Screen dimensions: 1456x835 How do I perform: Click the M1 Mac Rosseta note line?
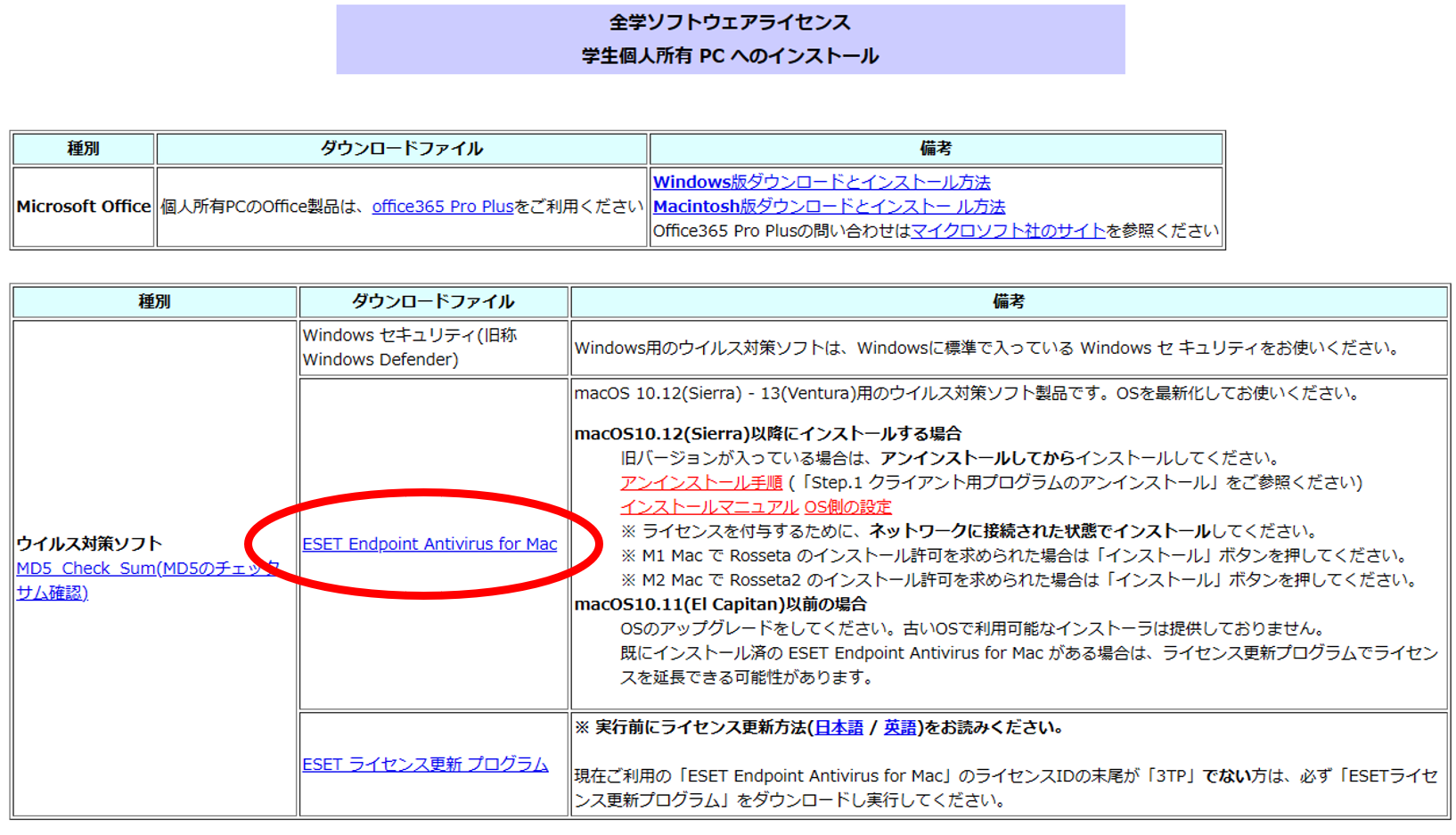1014,556
